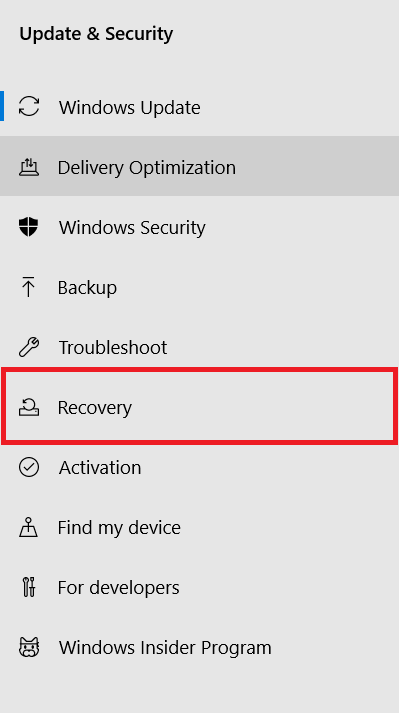Click the Recovery drive icon
Image resolution: width=399 pixels, height=713 pixels.
(29, 407)
